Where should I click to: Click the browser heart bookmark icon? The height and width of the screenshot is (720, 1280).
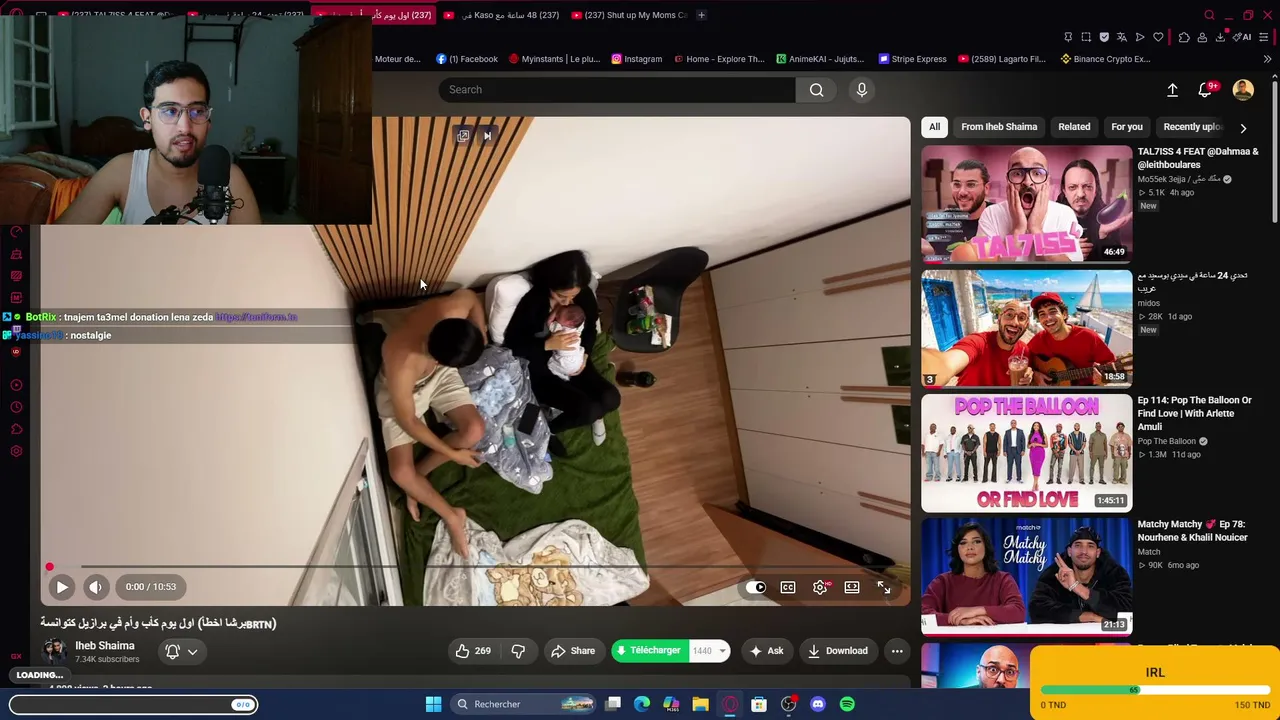tap(1158, 37)
